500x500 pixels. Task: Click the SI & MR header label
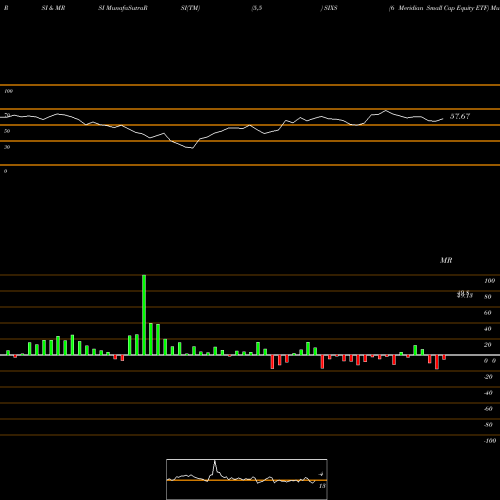[x=53, y=8]
